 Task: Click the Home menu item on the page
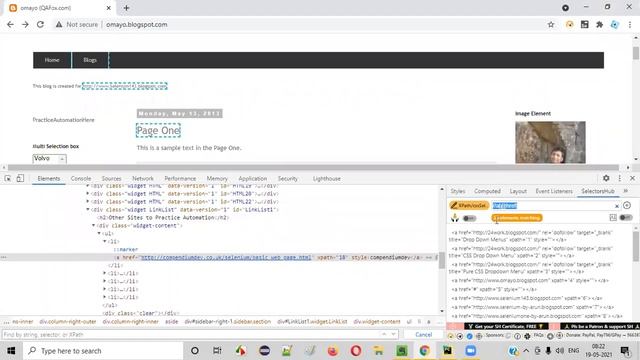coord(52,60)
